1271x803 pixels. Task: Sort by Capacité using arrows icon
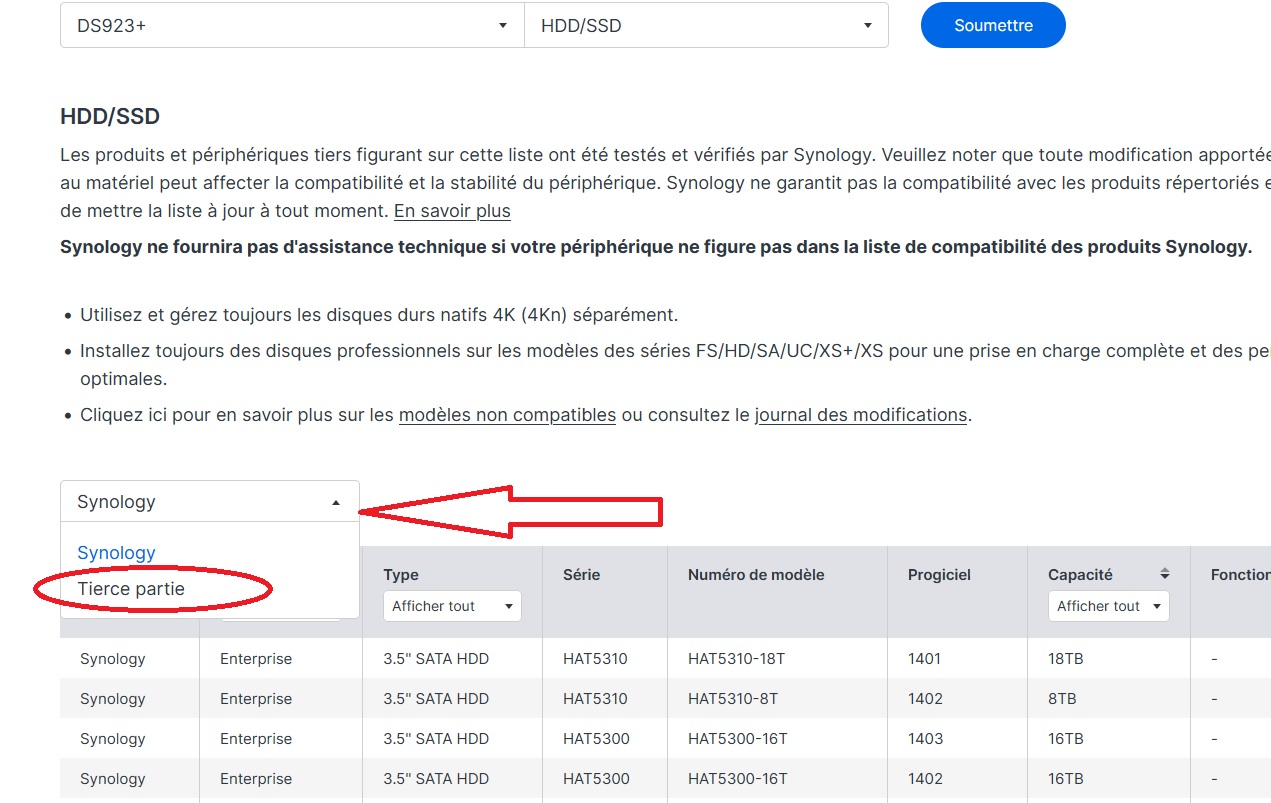click(x=1165, y=574)
